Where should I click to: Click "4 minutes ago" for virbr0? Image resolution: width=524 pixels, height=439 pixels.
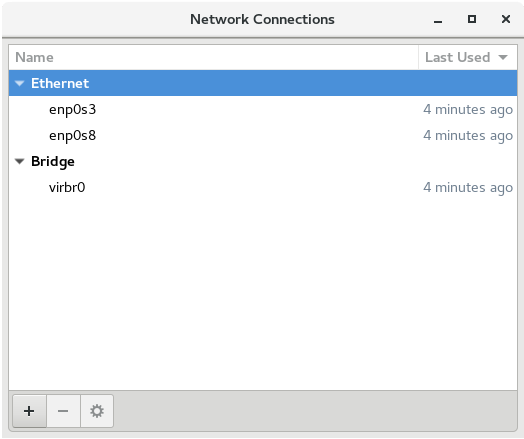coord(468,188)
